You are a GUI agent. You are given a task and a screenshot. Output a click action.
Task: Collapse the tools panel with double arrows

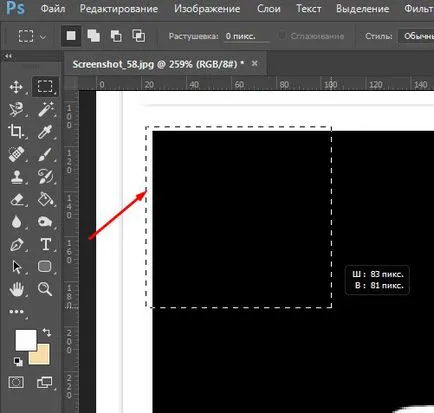(8, 56)
